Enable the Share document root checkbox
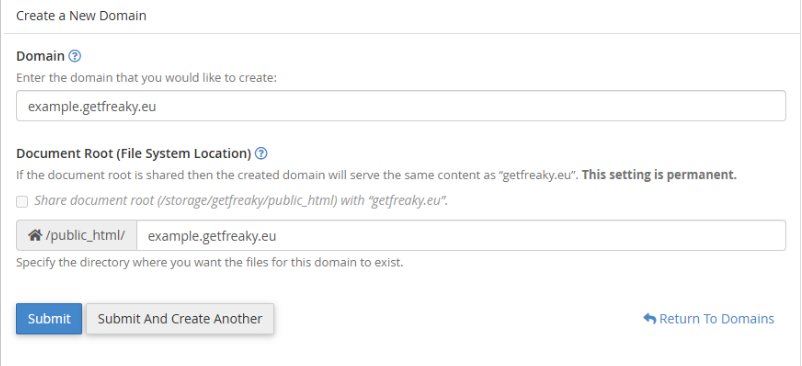The image size is (802, 366). [22, 201]
